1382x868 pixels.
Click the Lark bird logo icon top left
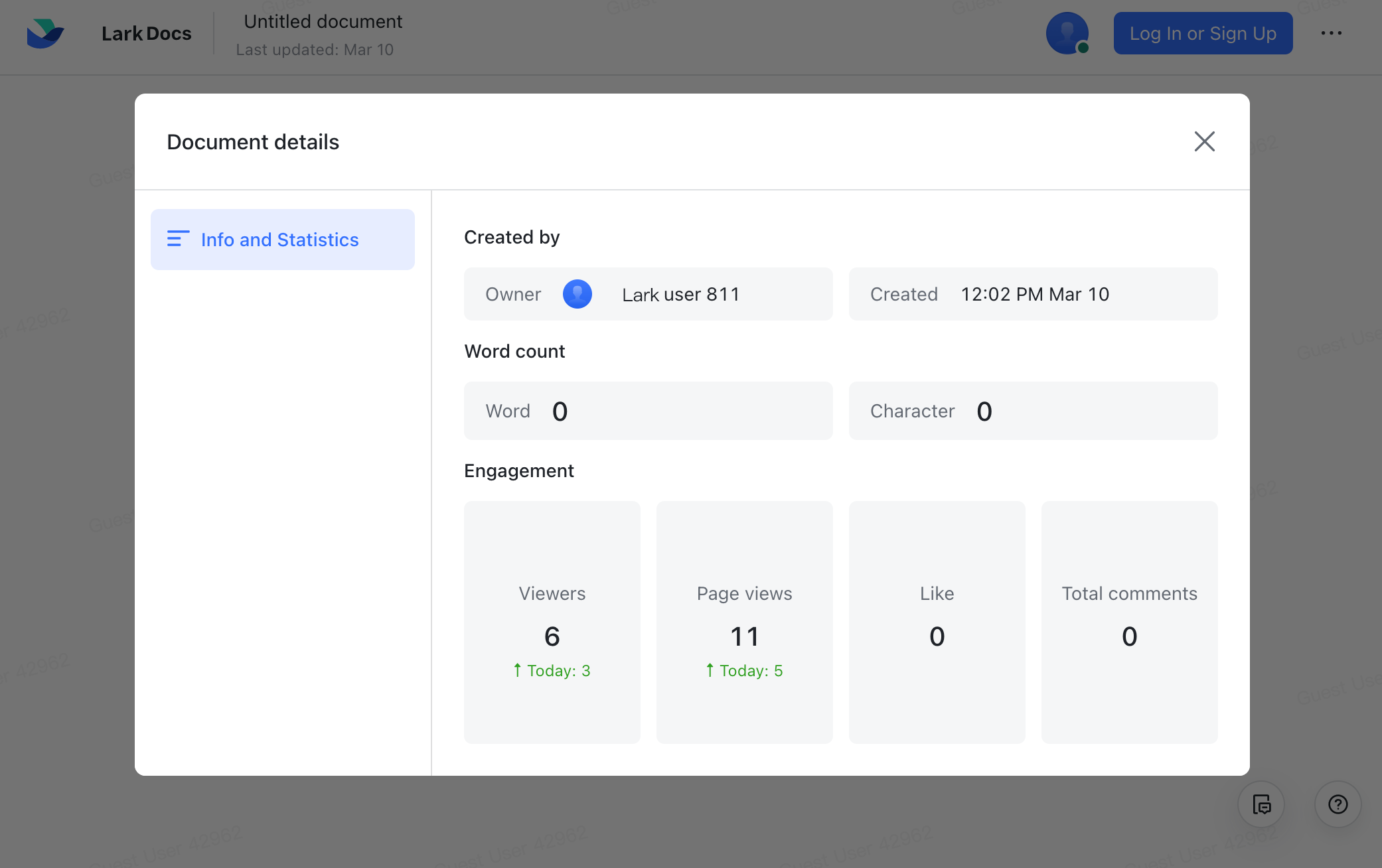[x=46, y=33]
